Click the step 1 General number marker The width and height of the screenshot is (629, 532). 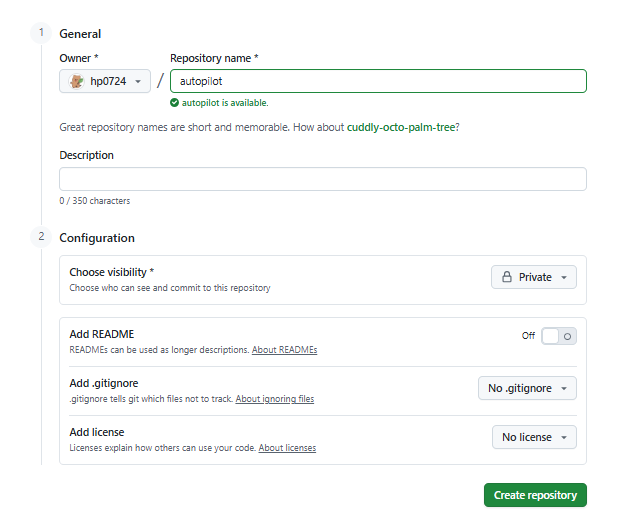tap(42, 33)
